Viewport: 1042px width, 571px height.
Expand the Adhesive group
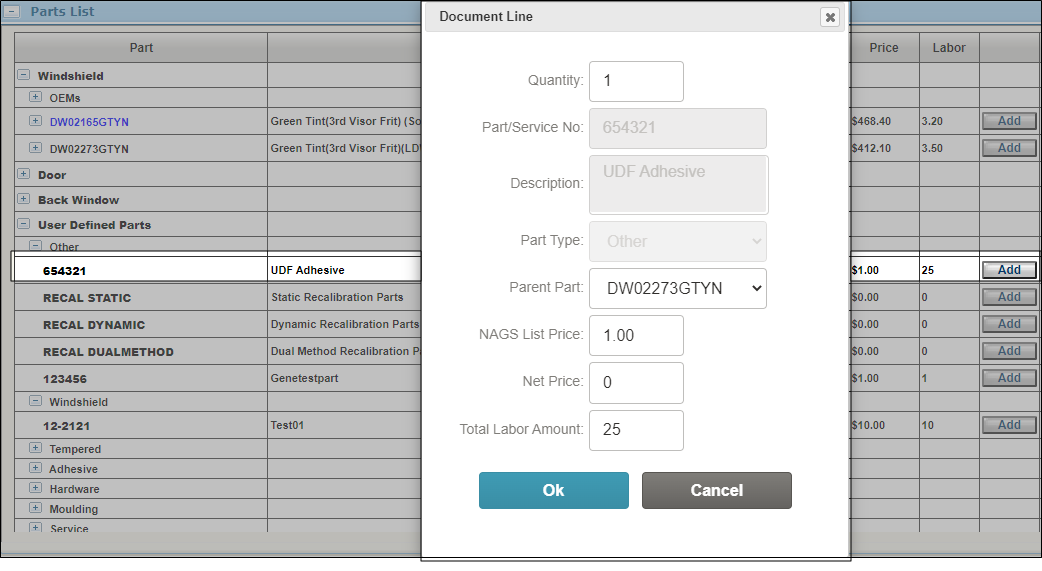click(35, 468)
